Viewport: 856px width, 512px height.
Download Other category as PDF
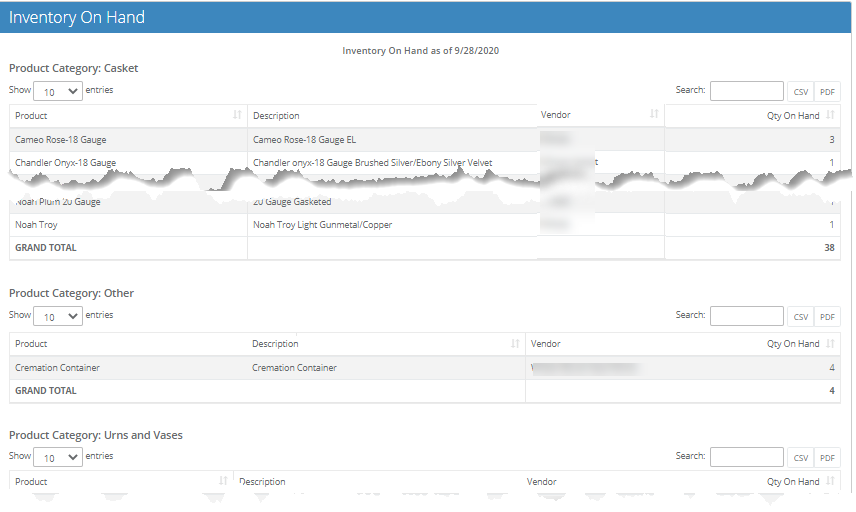827,317
